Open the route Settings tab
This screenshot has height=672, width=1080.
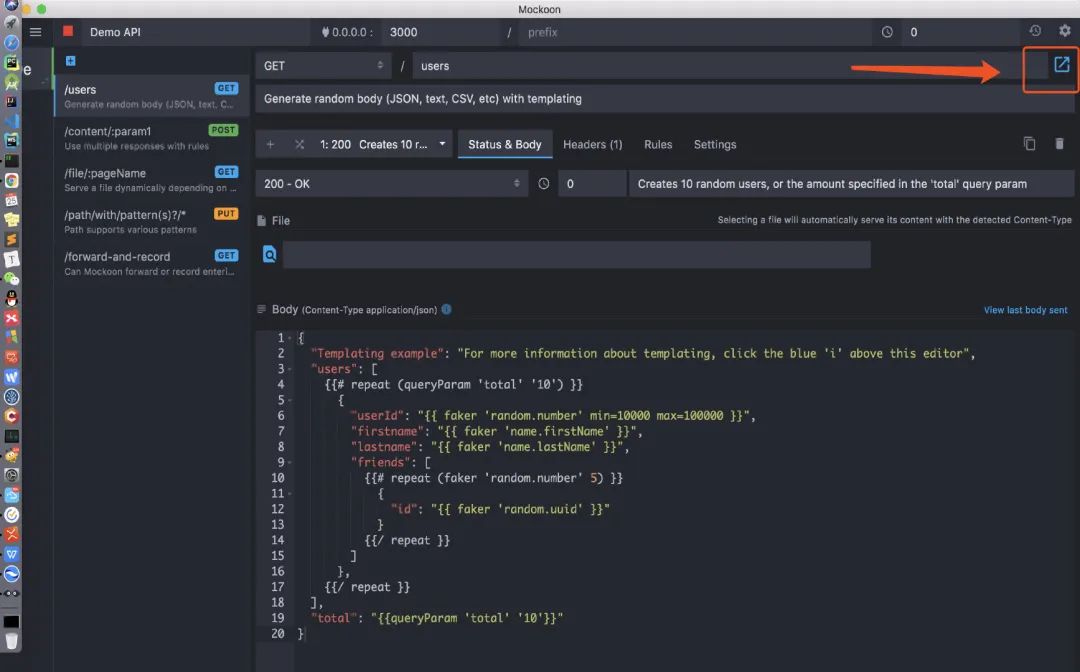(x=715, y=145)
